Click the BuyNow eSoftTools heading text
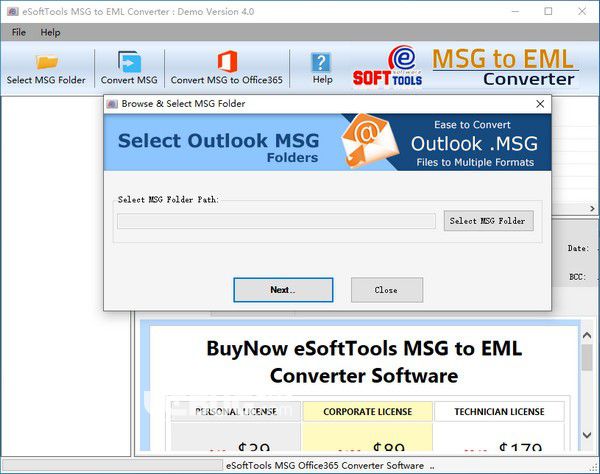Viewport: 600px width, 474px height. click(364, 362)
